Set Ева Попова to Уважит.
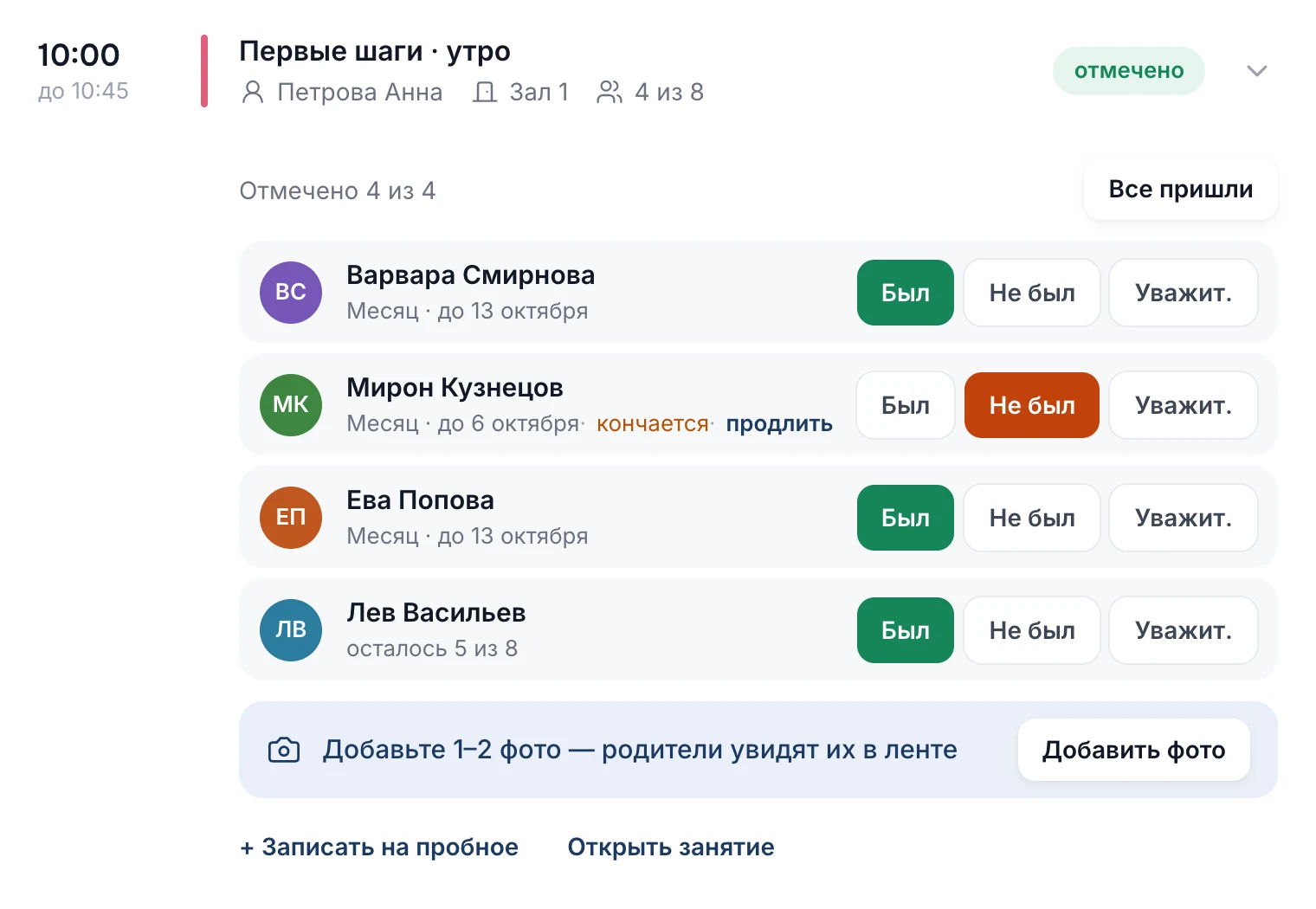Screen dimensions: 1316x909 tap(1184, 518)
